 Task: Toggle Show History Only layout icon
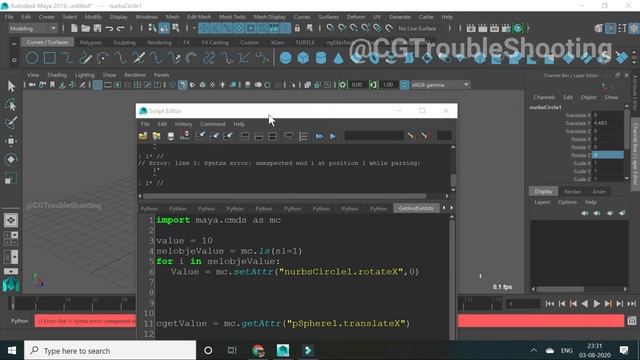tap(245, 136)
